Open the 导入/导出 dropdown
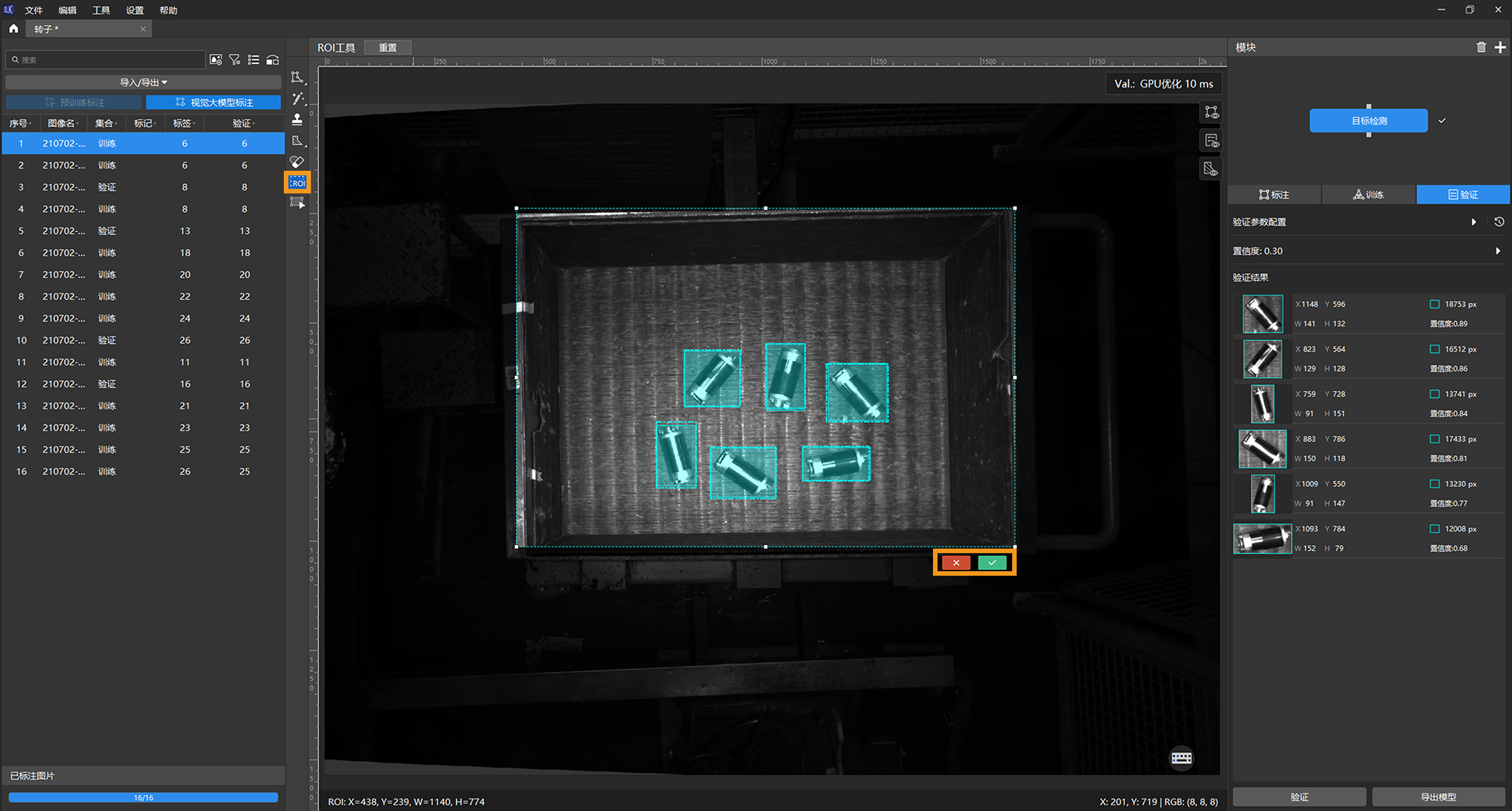 (x=143, y=82)
